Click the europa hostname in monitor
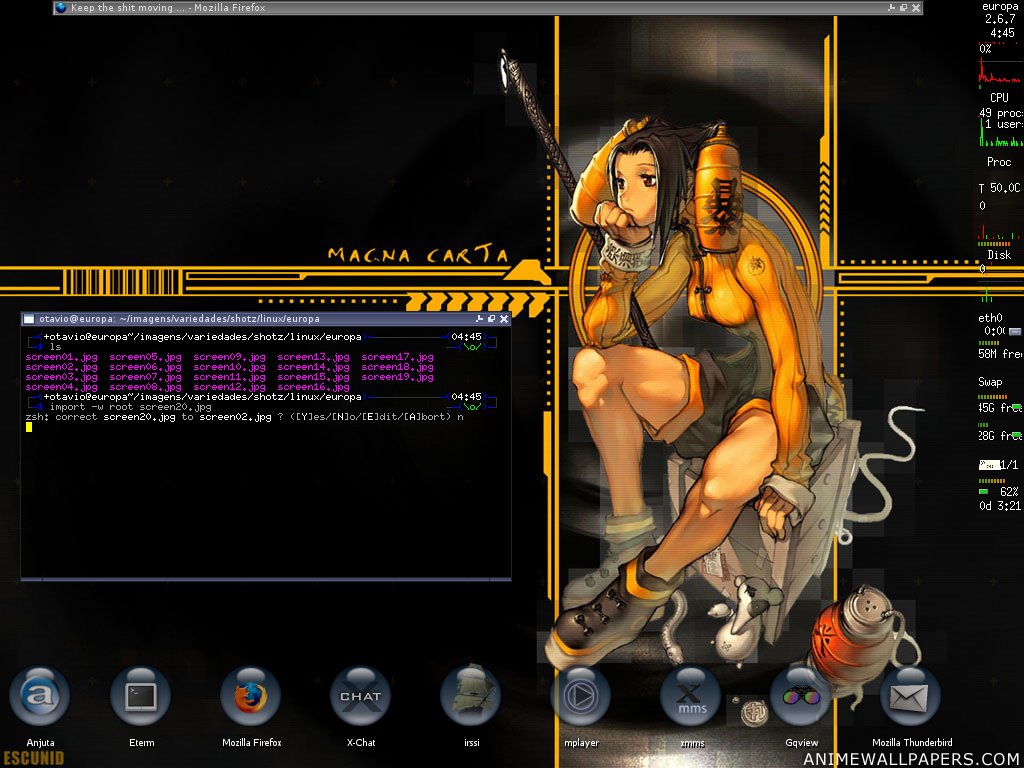1024x768 pixels. 1000,7
